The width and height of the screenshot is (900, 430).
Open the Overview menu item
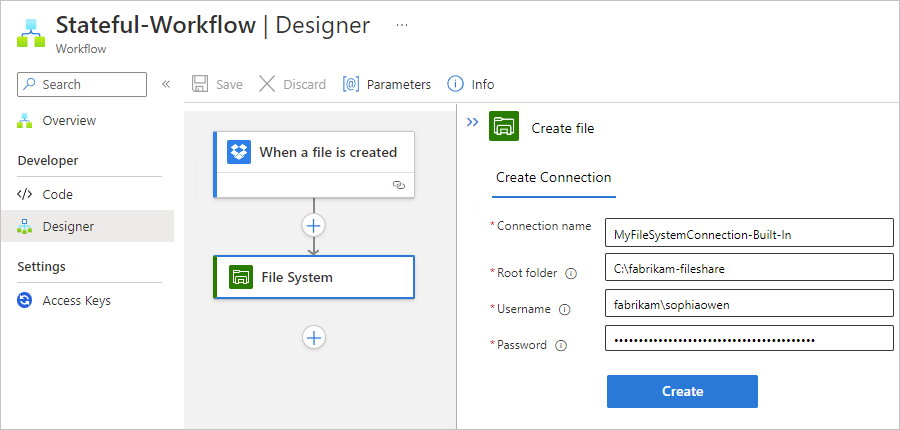tap(69, 121)
